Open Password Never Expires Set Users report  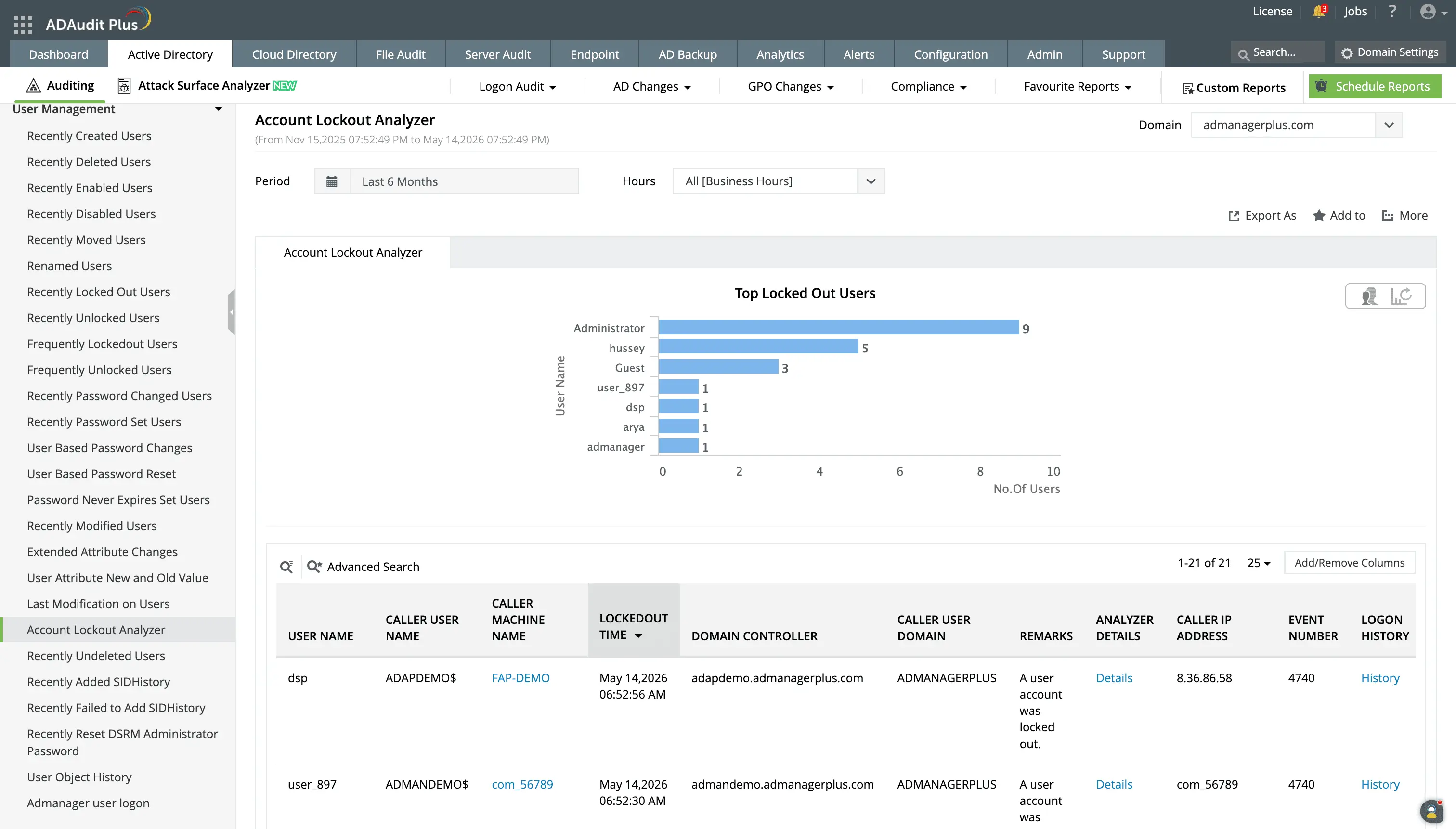(x=118, y=500)
